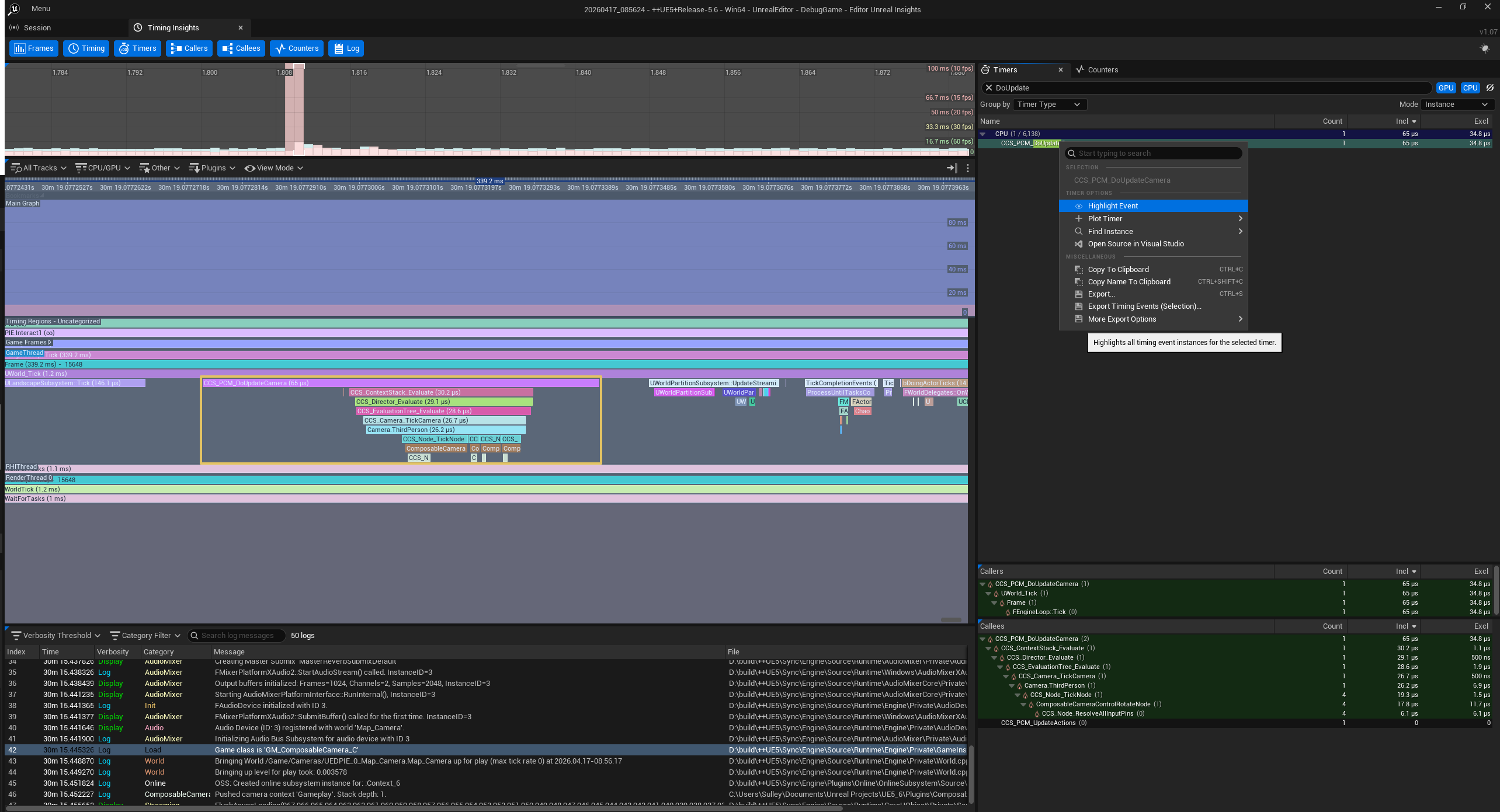The width and height of the screenshot is (1500, 812).
Task: Open the Mode Instance dropdown
Action: pyautogui.click(x=1457, y=104)
